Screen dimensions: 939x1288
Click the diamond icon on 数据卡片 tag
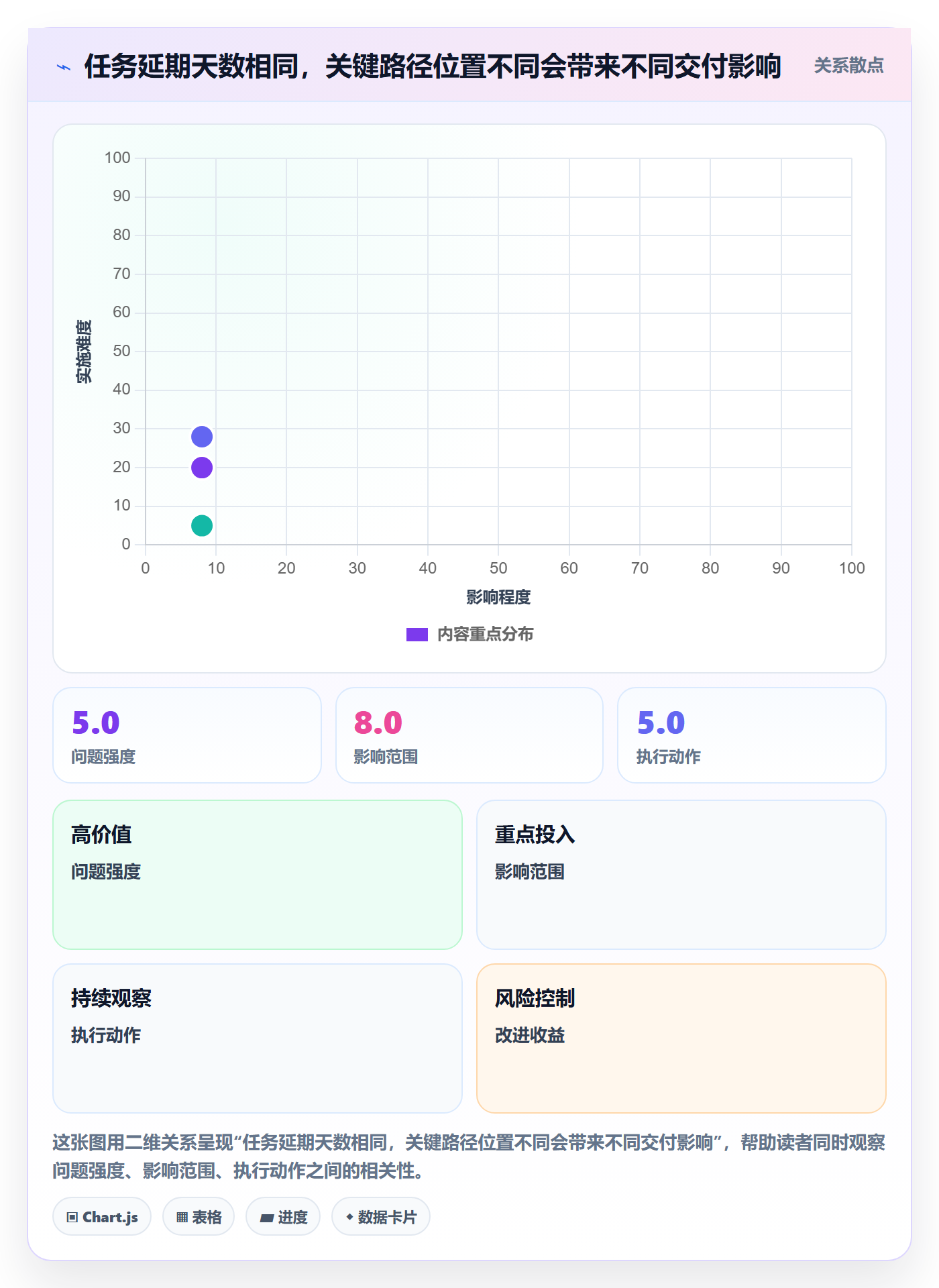click(349, 1216)
